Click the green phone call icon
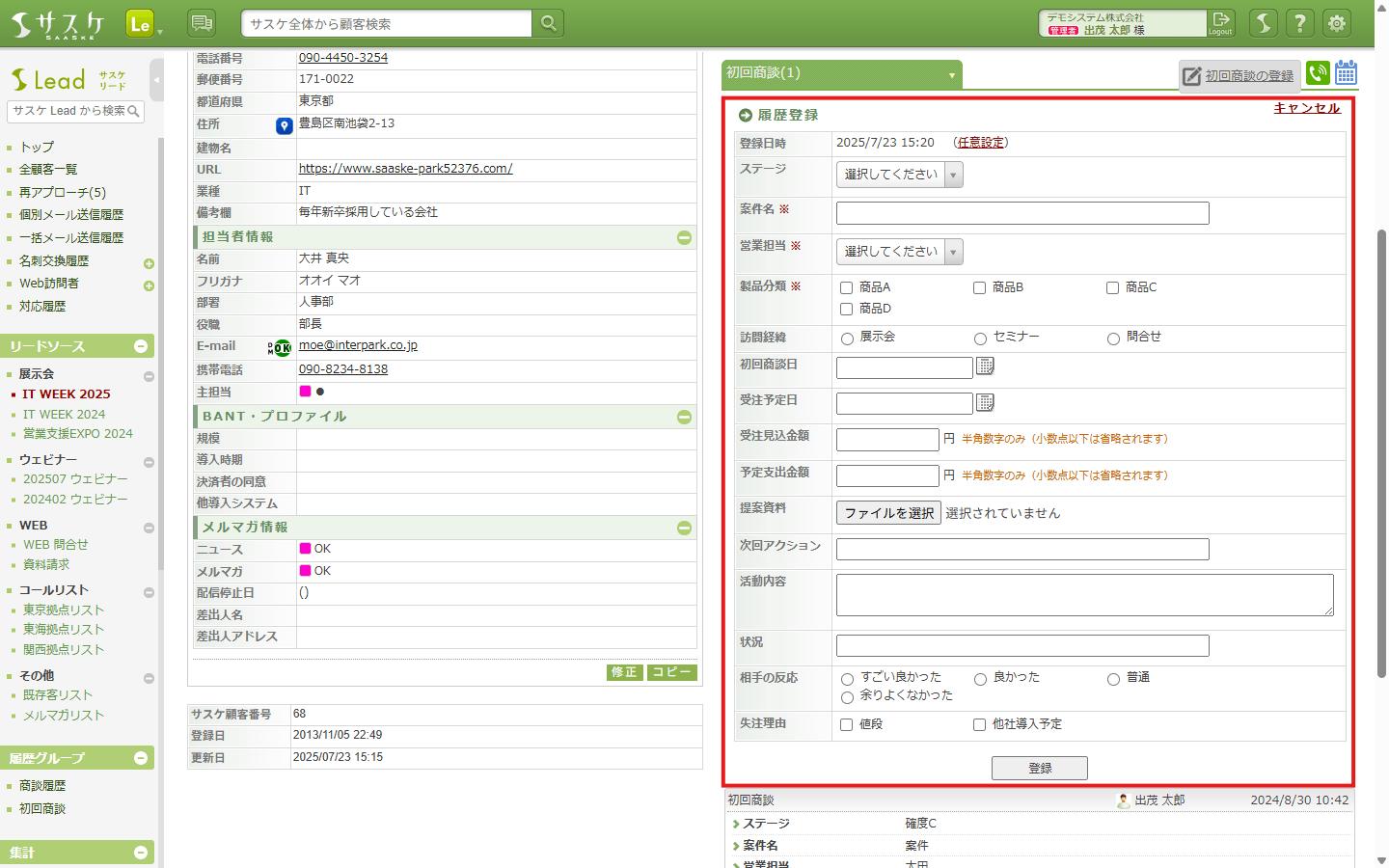The image size is (1389, 868). click(x=1318, y=73)
